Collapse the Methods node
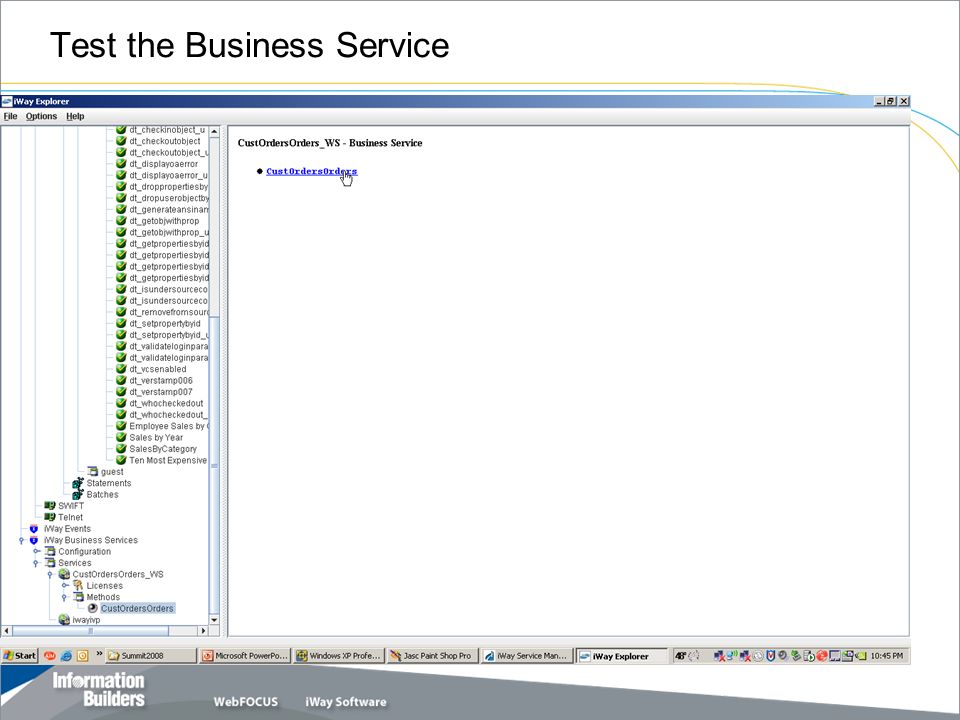Image resolution: width=960 pixels, height=720 pixels. click(64, 598)
